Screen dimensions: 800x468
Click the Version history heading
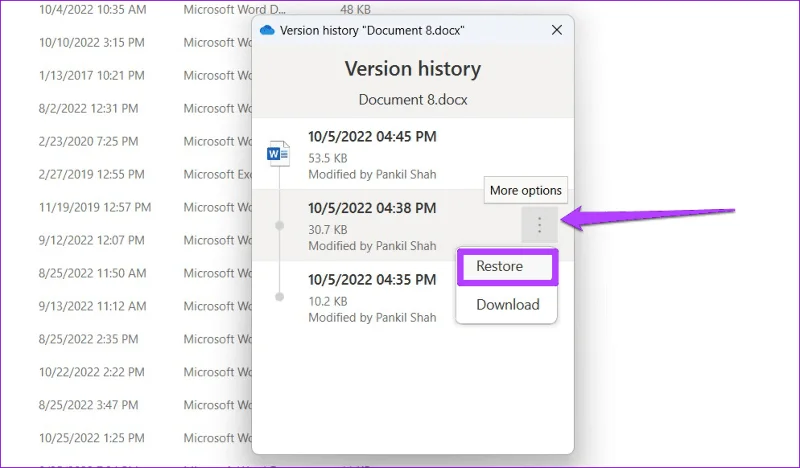pos(413,69)
